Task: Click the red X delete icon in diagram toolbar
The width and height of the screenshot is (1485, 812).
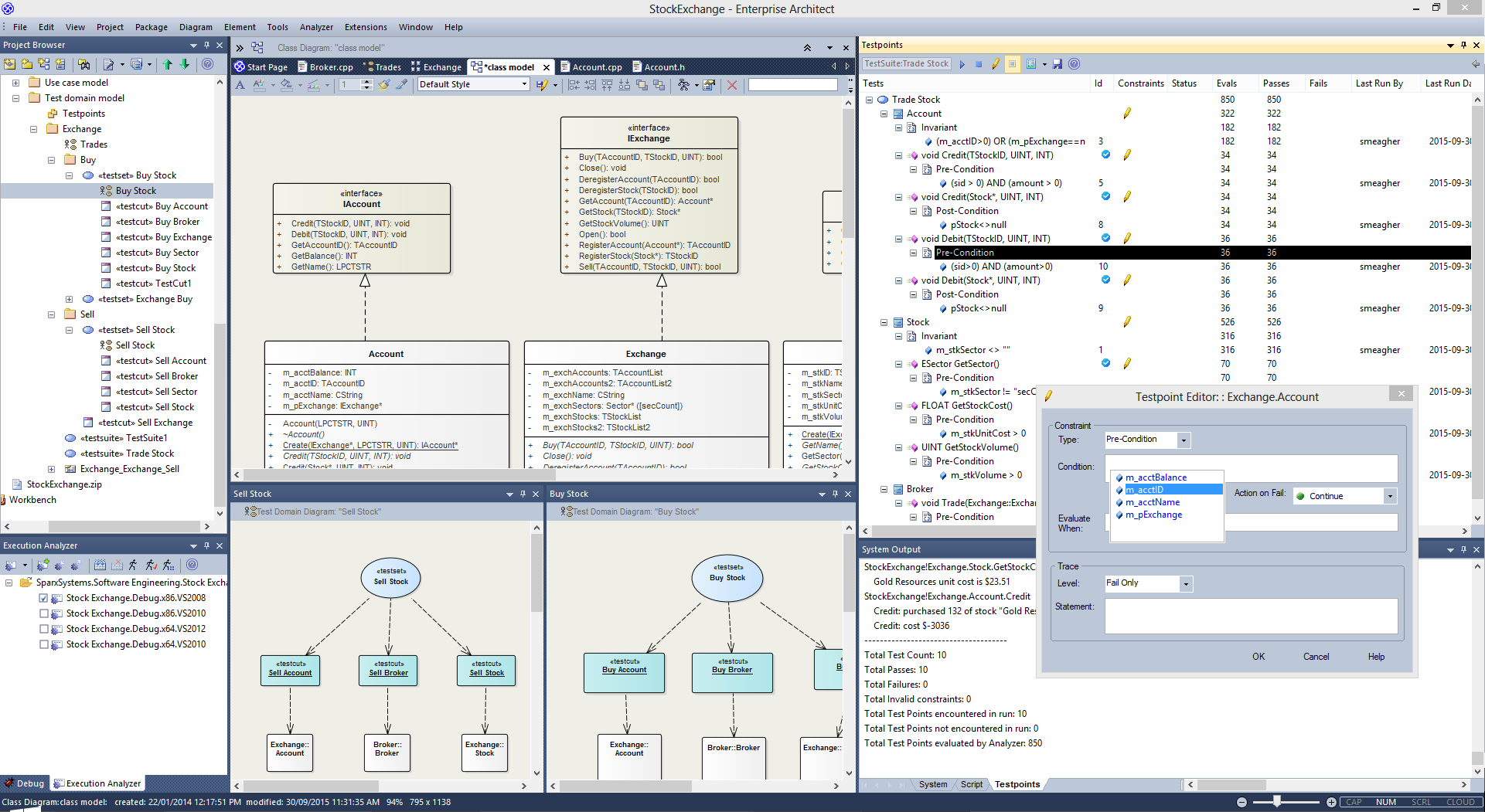Action: [x=732, y=85]
